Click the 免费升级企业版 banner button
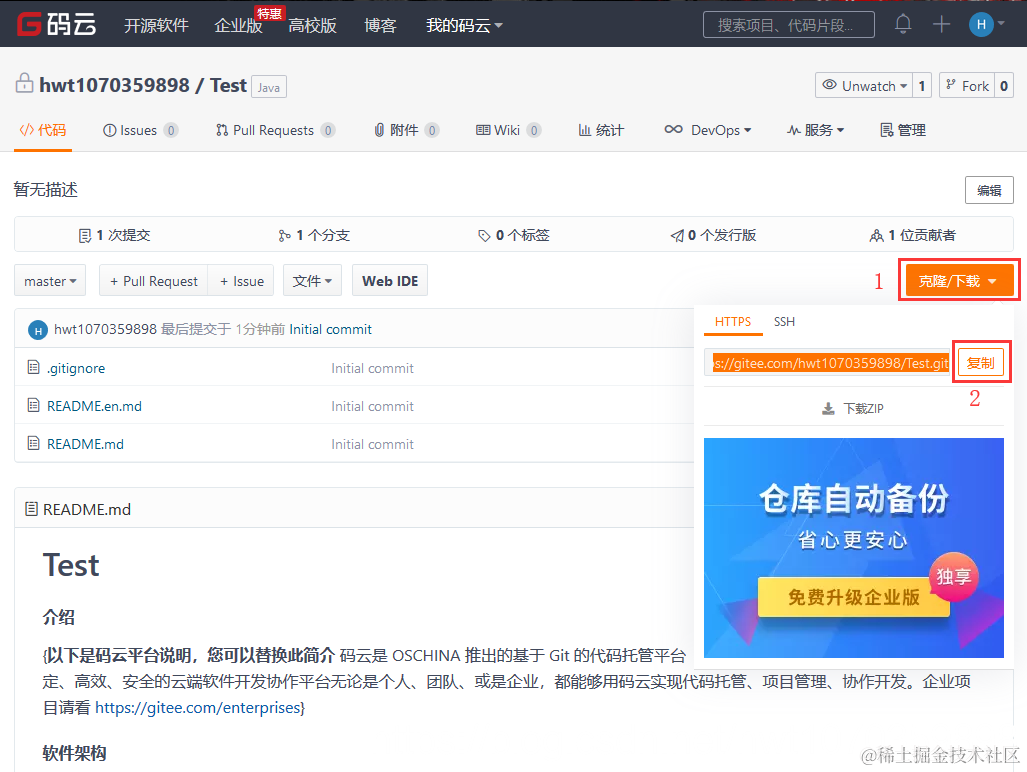Viewport: 1027px width, 772px height. 853,597
